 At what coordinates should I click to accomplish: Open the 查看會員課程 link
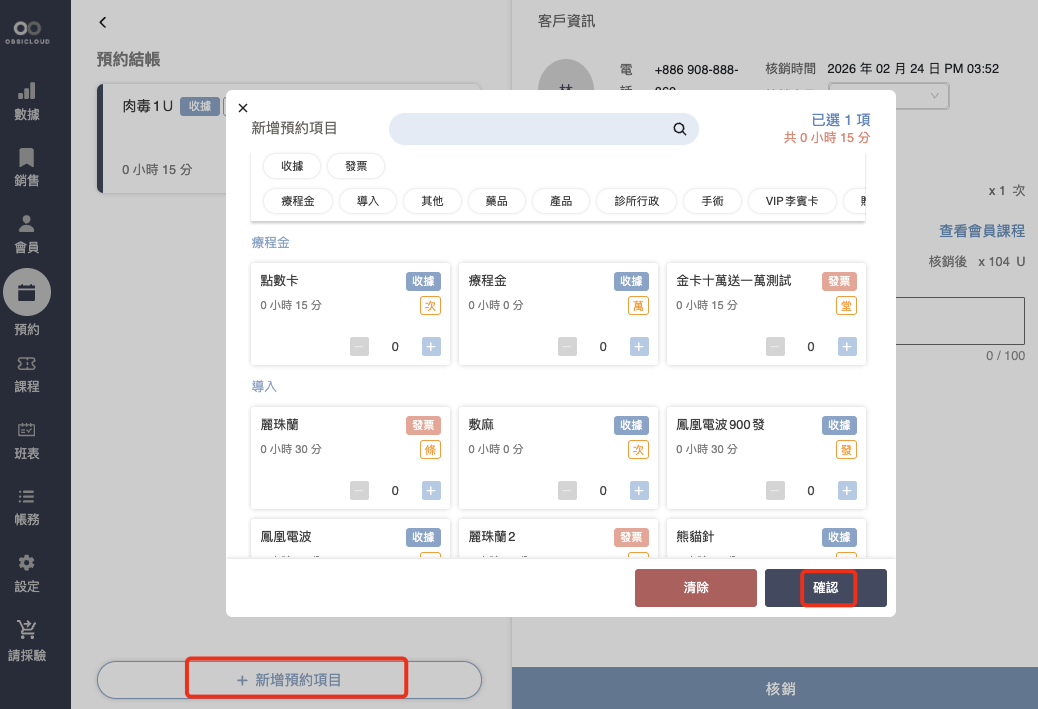point(981,231)
